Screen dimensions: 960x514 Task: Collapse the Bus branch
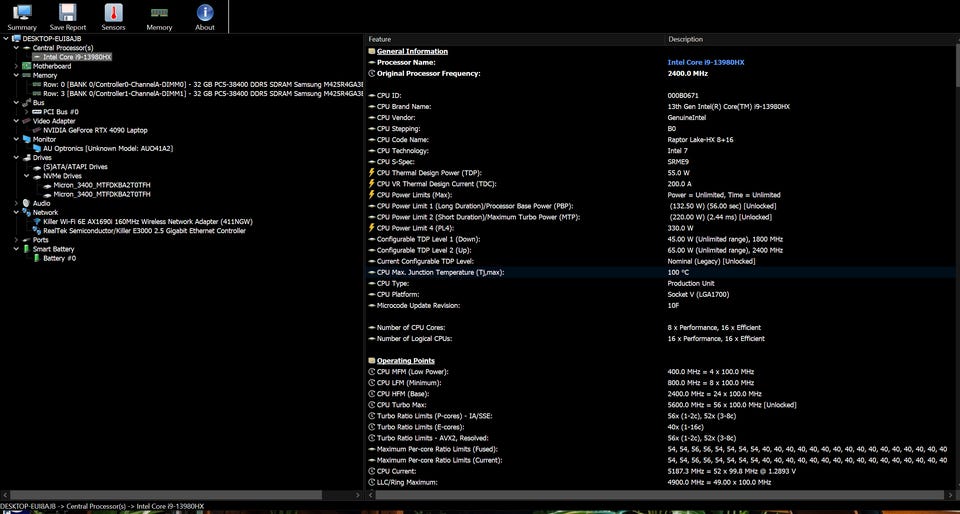pos(16,103)
